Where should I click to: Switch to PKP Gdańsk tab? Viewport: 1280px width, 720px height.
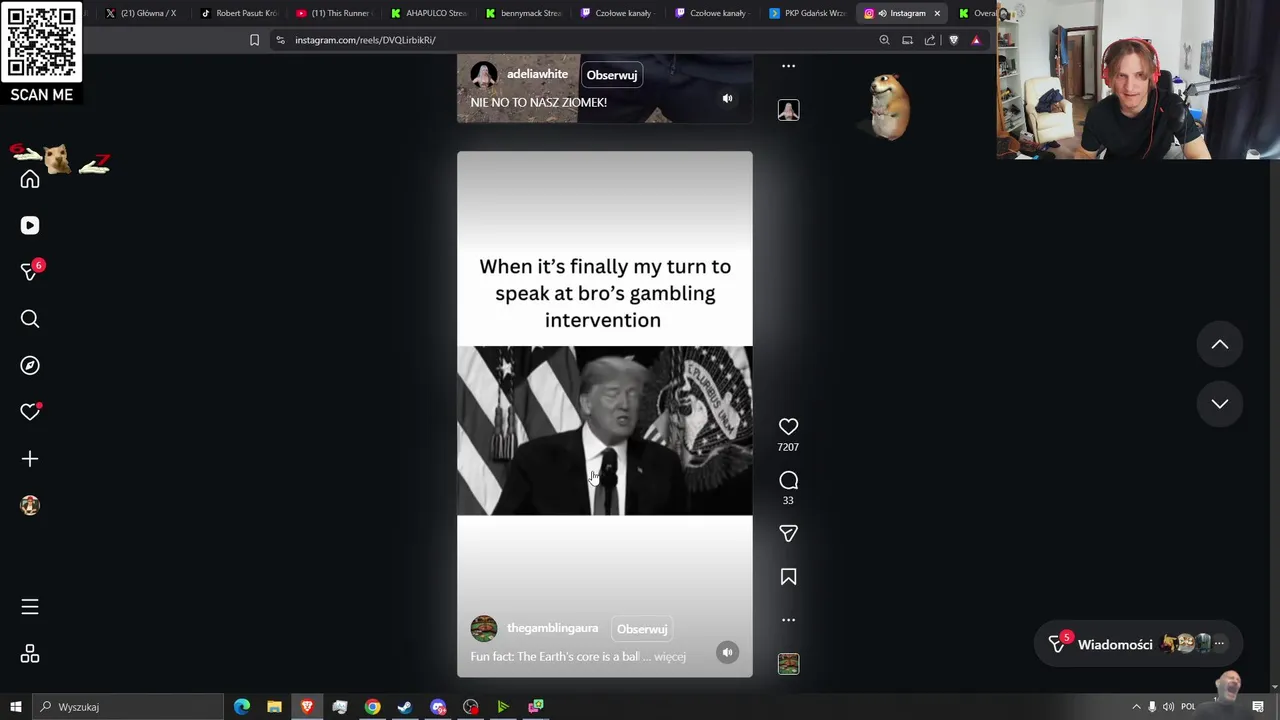[x=809, y=13]
